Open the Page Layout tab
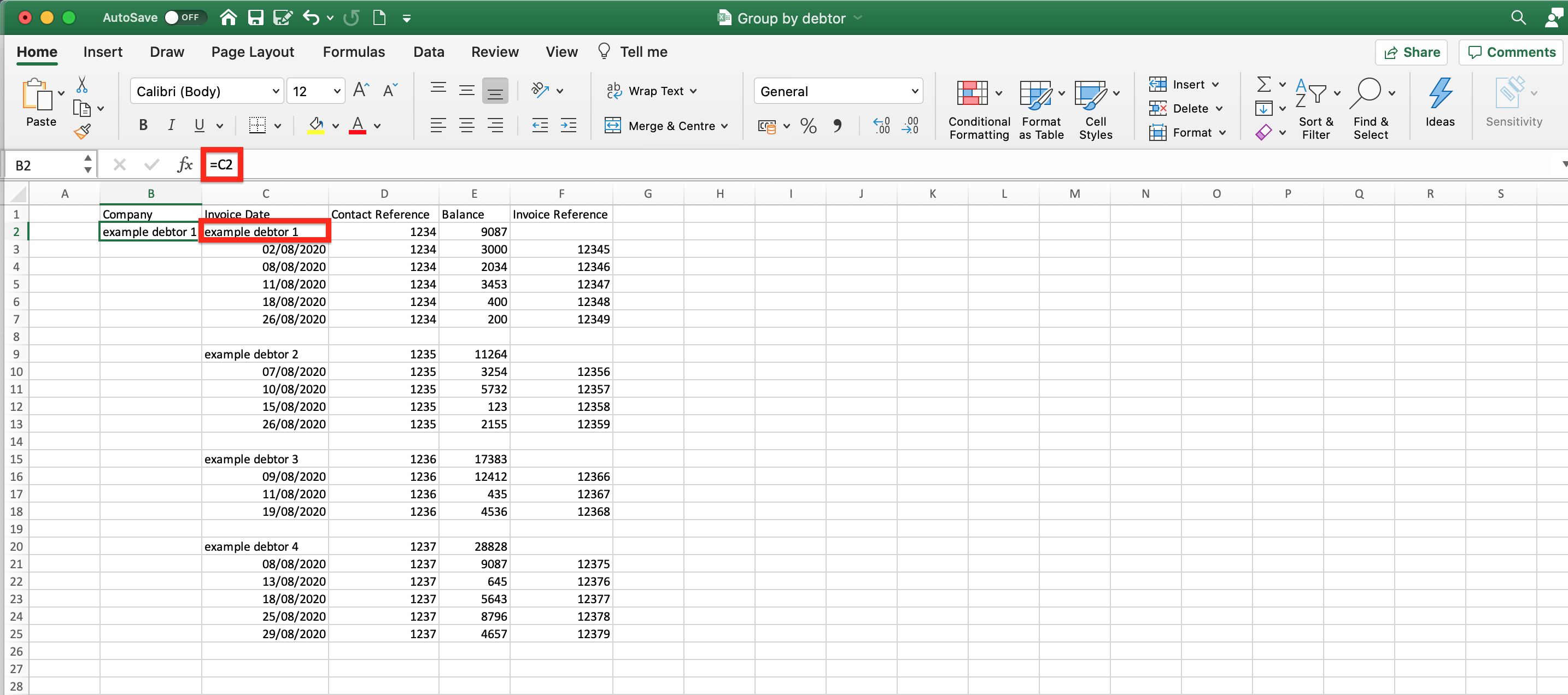Viewport: 1568px width, 695px height. pyautogui.click(x=253, y=52)
